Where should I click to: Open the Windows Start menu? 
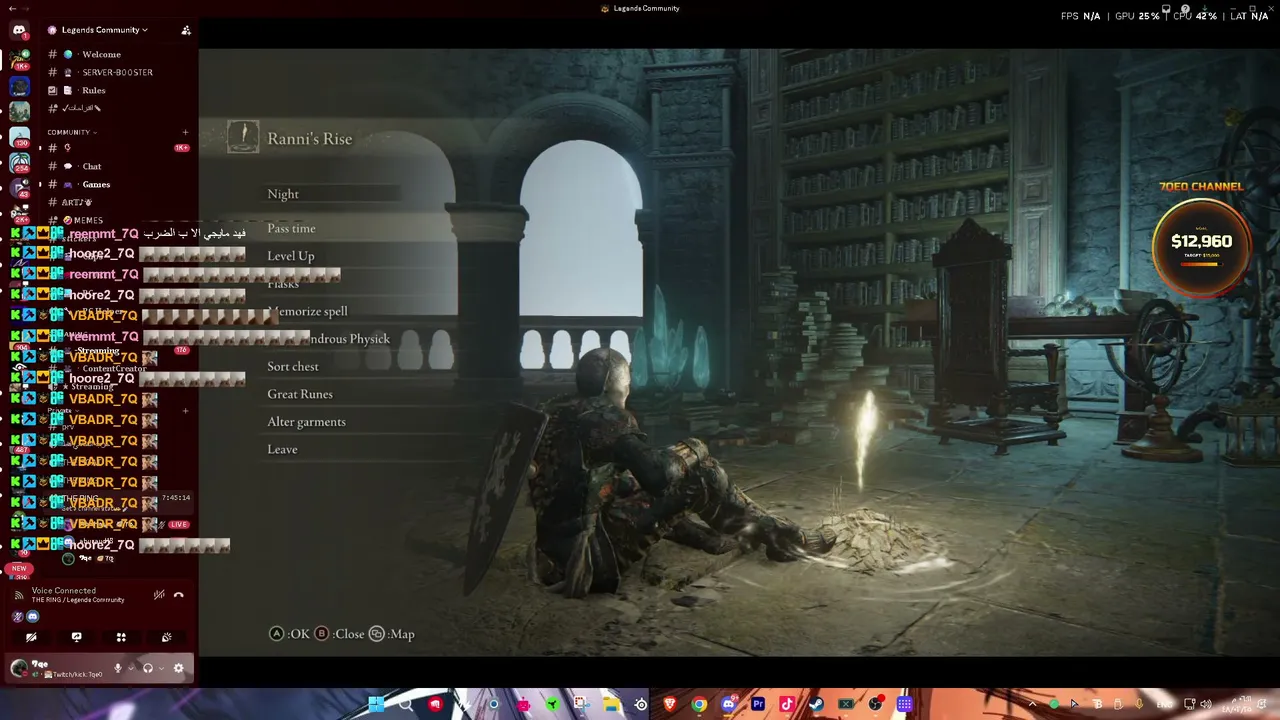point(376,704)
